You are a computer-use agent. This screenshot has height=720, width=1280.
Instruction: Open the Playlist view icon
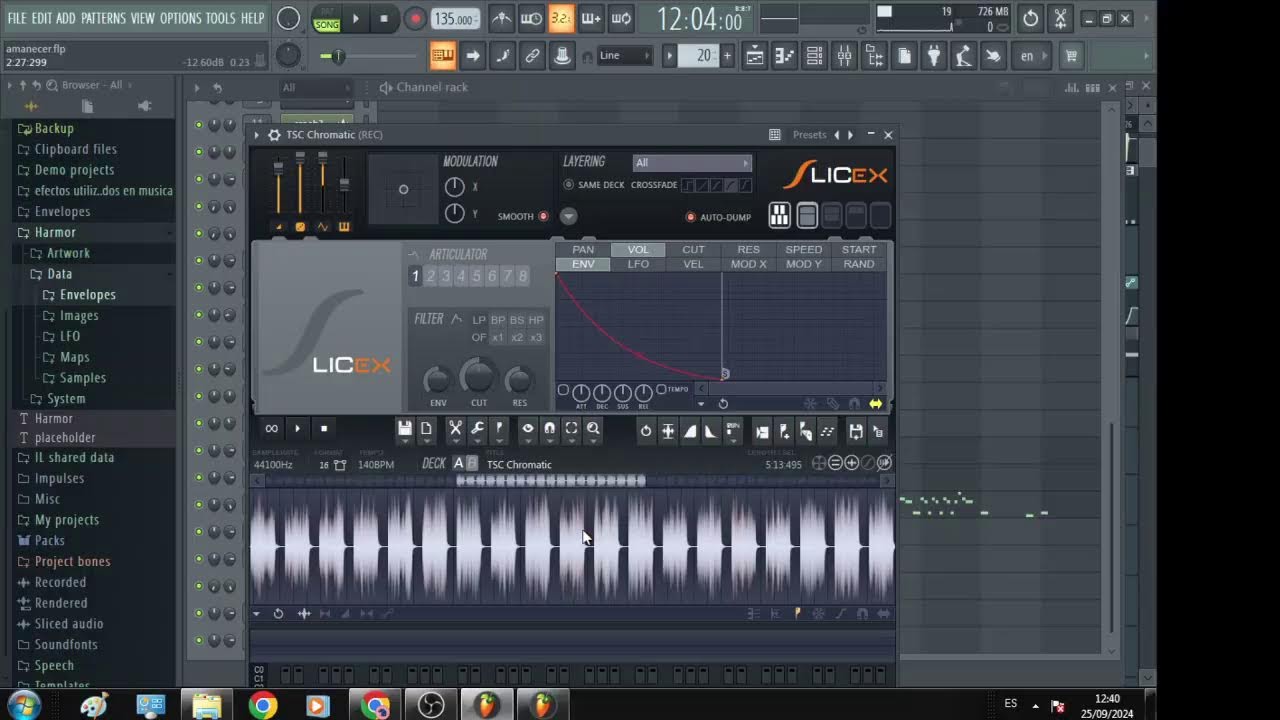[756, 56]
